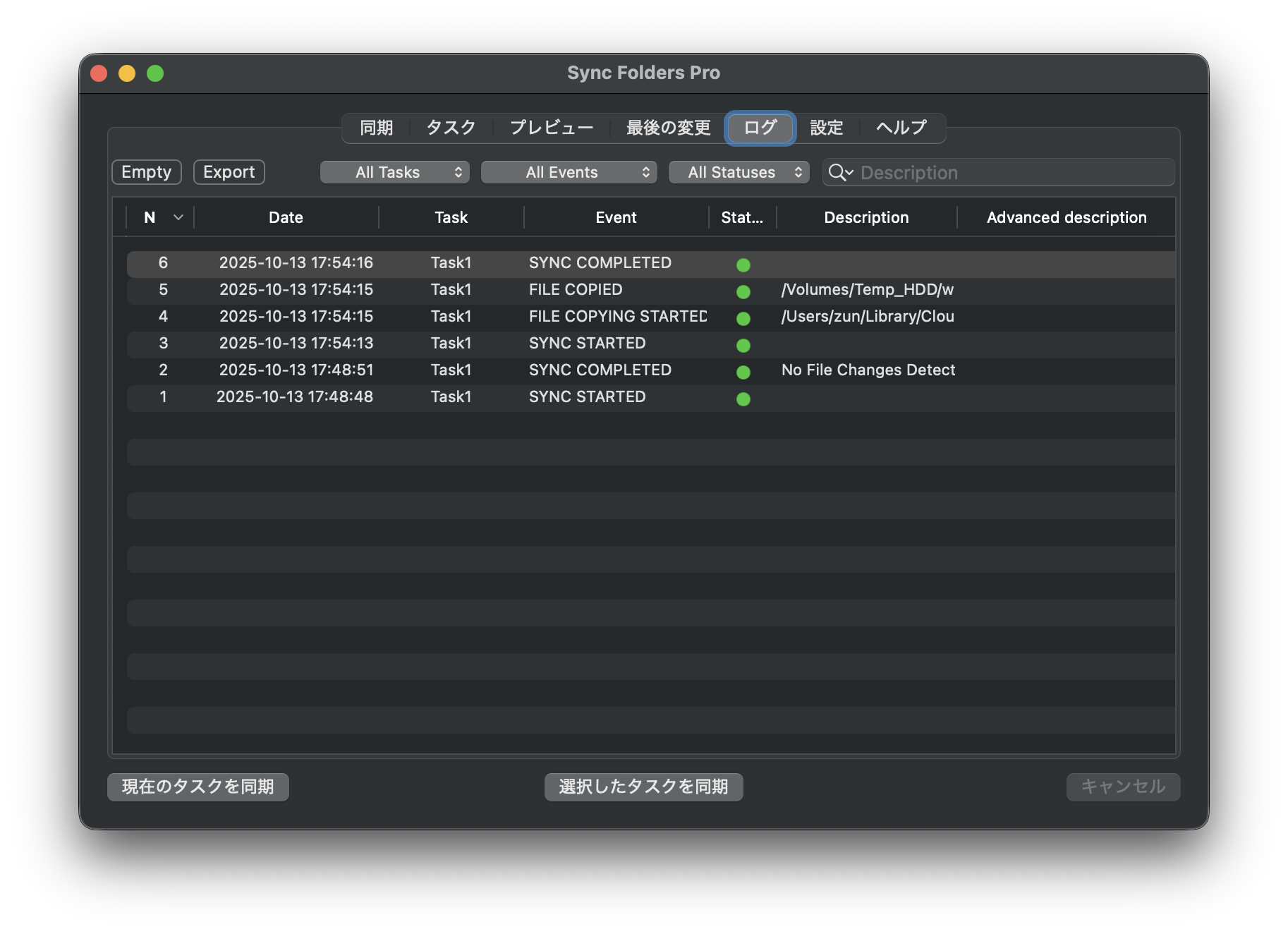Click the Empty log button
The image size is (1288, 934).
tap(147, 172)
